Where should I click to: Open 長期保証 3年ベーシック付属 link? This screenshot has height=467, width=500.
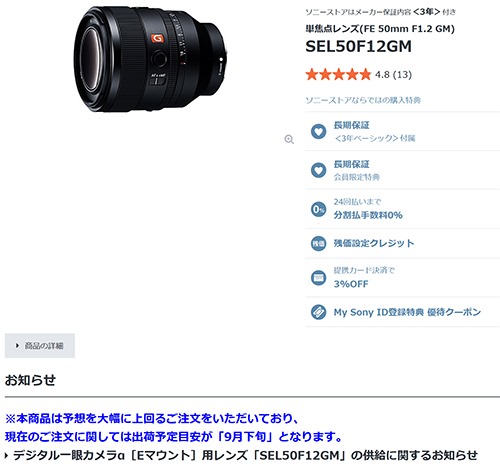coord(402,131)
